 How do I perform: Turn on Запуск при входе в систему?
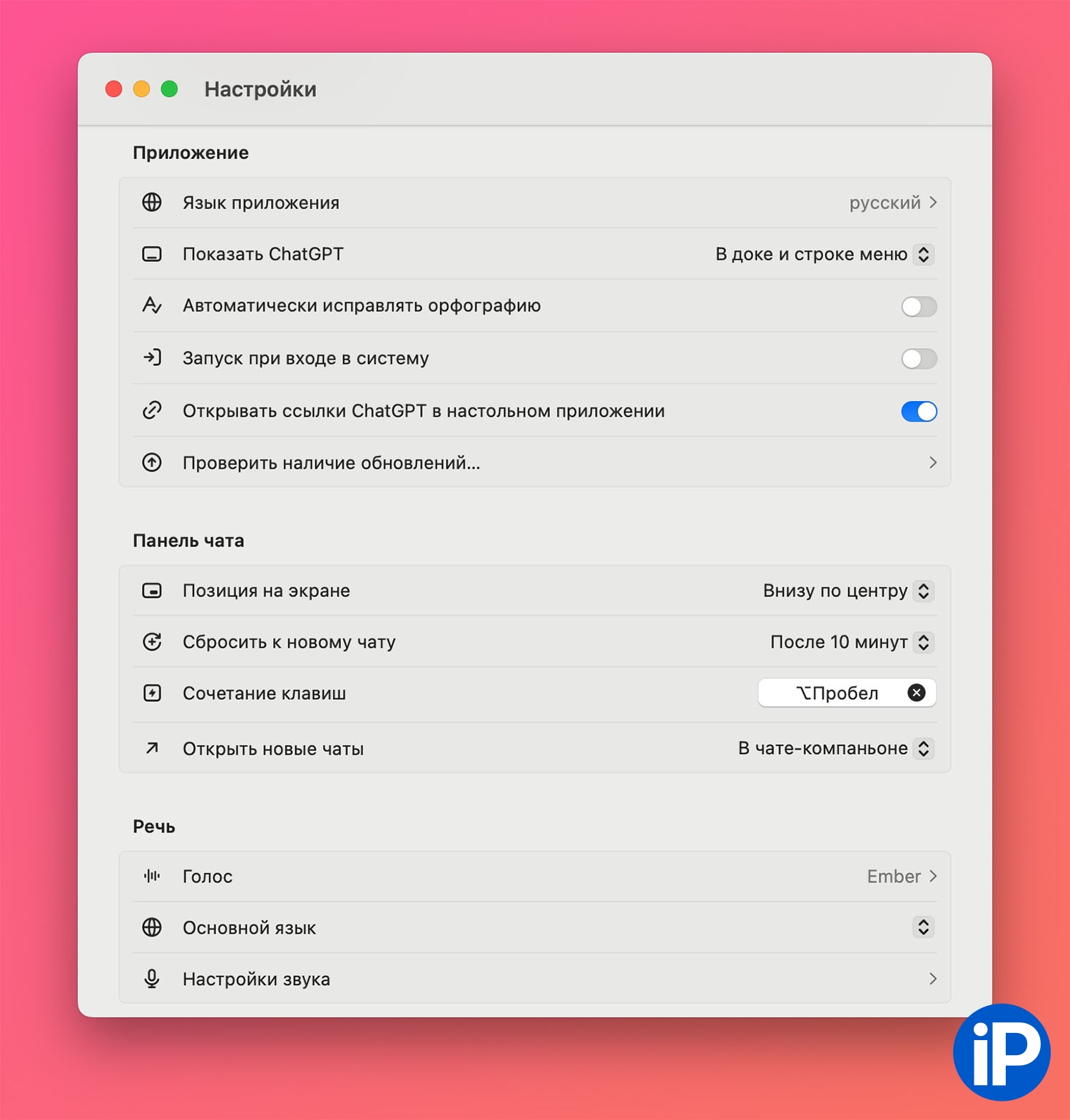click(x=919, y=359)
